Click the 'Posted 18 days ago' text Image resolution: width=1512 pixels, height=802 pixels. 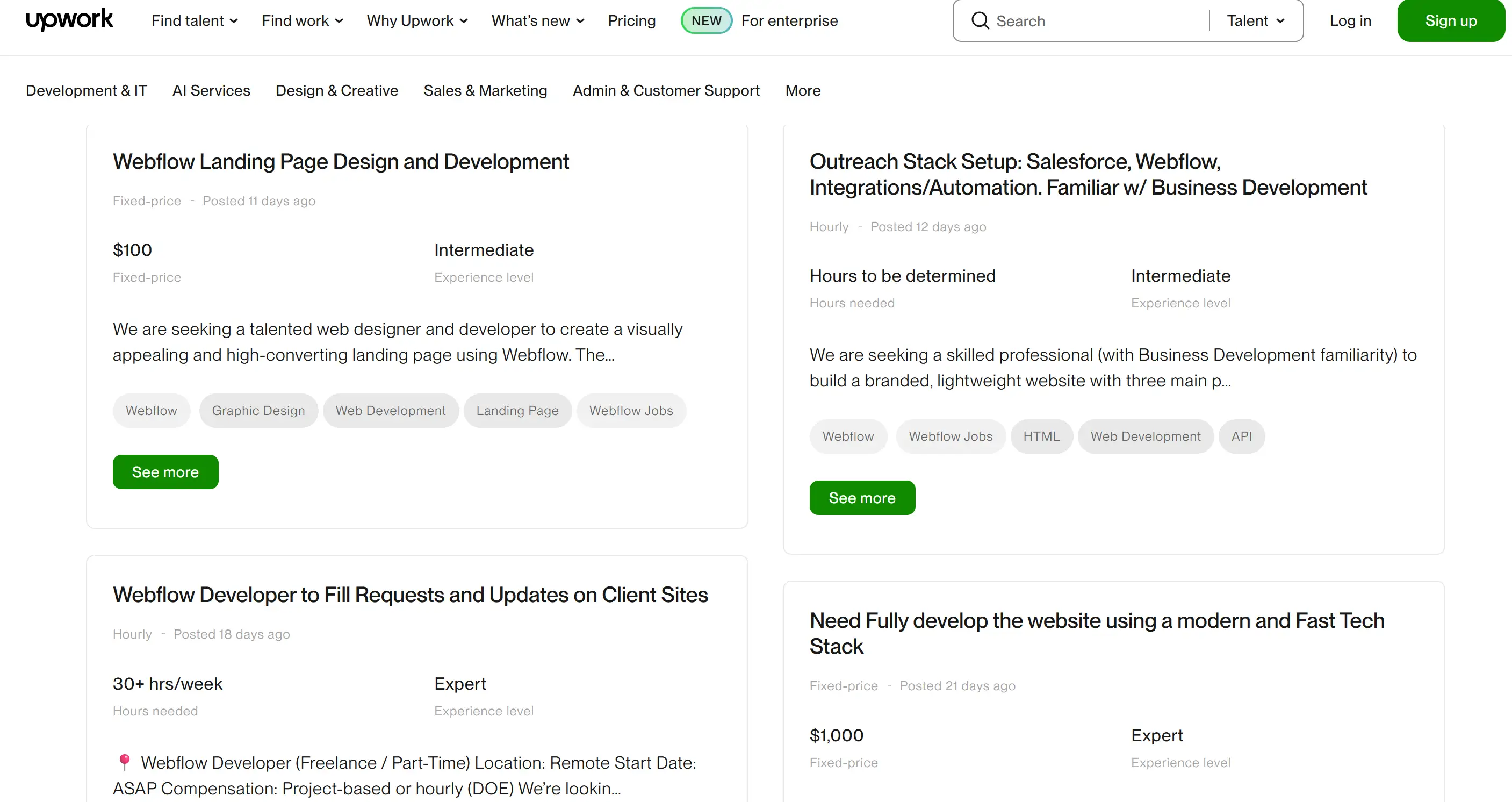point(231,634)
